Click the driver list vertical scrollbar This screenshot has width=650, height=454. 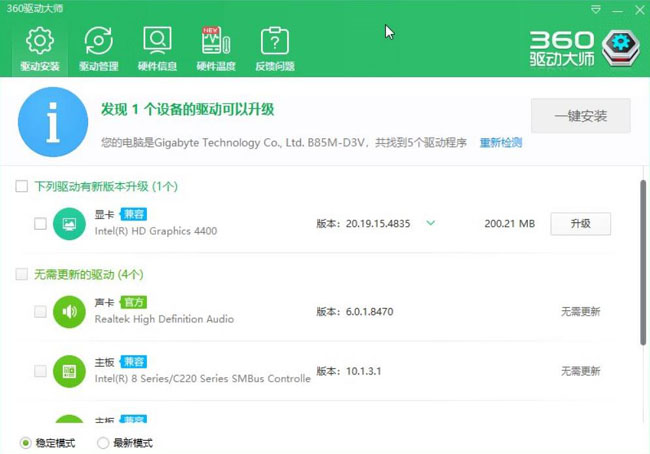click(x=643, y=262)
